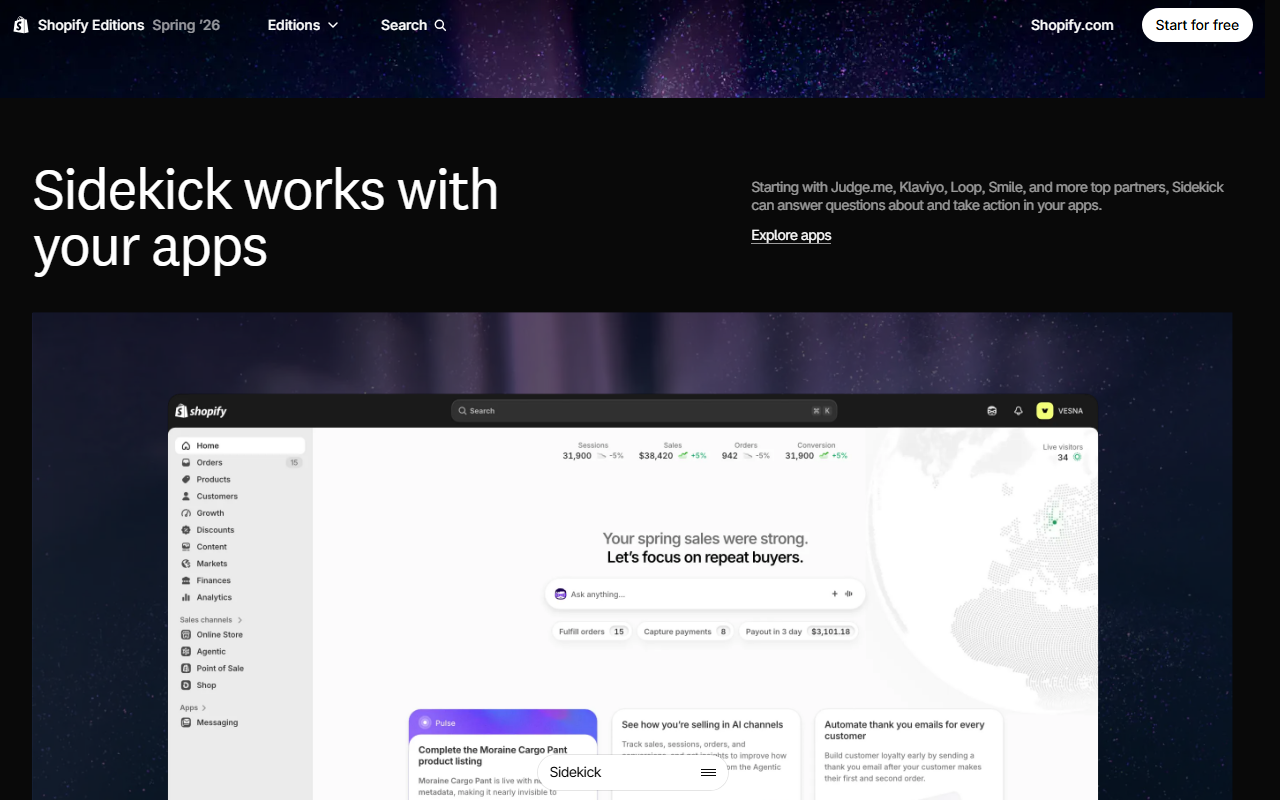Click the Fulfill orders 15 chip
Screen dimensions: 1280x800
[x=592, y=632]
